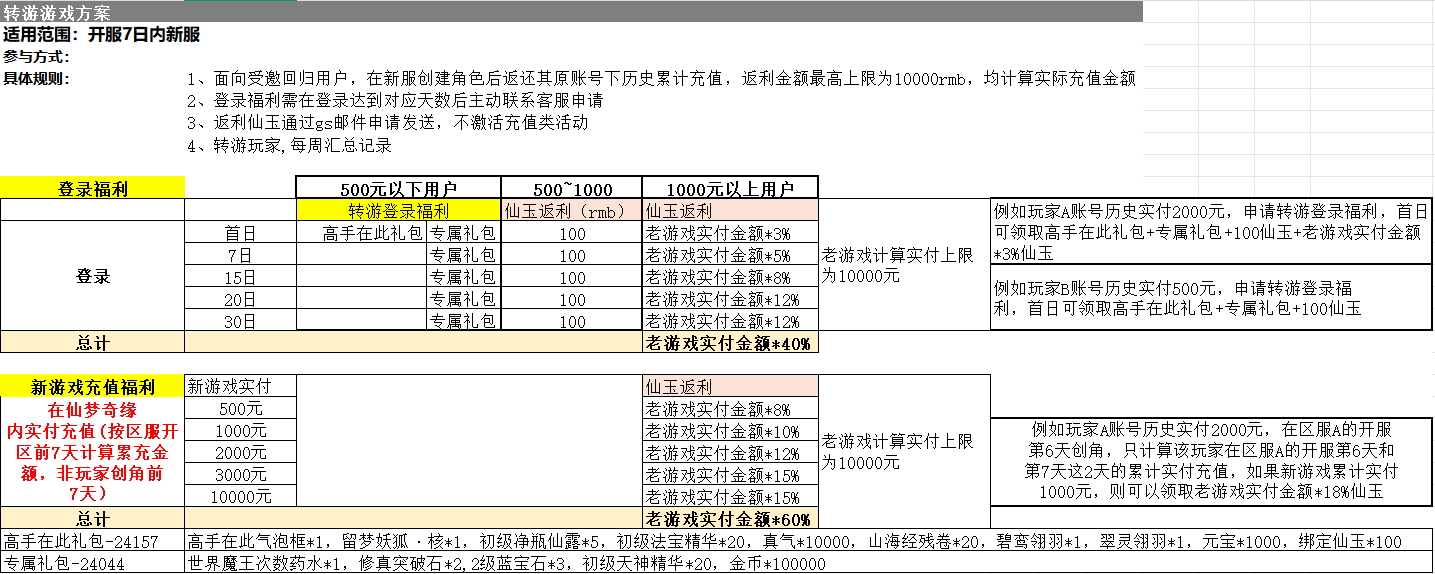The height and width of the screenshot is (574, 1435).
Task: Select the merged 登录 row label cell
Action: point(93,277)
